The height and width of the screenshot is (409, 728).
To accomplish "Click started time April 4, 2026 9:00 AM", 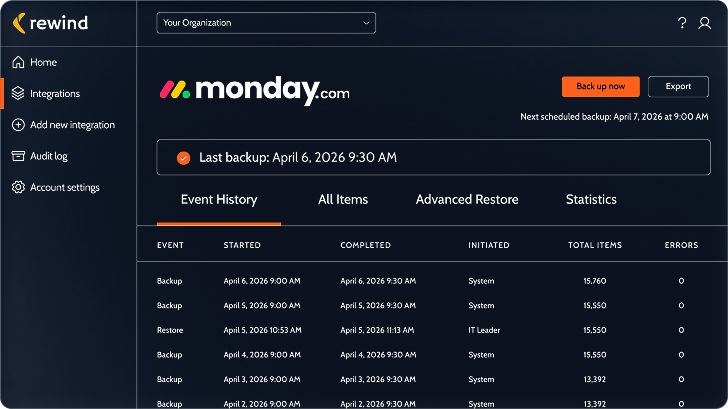I will click(x=262, y=355).
